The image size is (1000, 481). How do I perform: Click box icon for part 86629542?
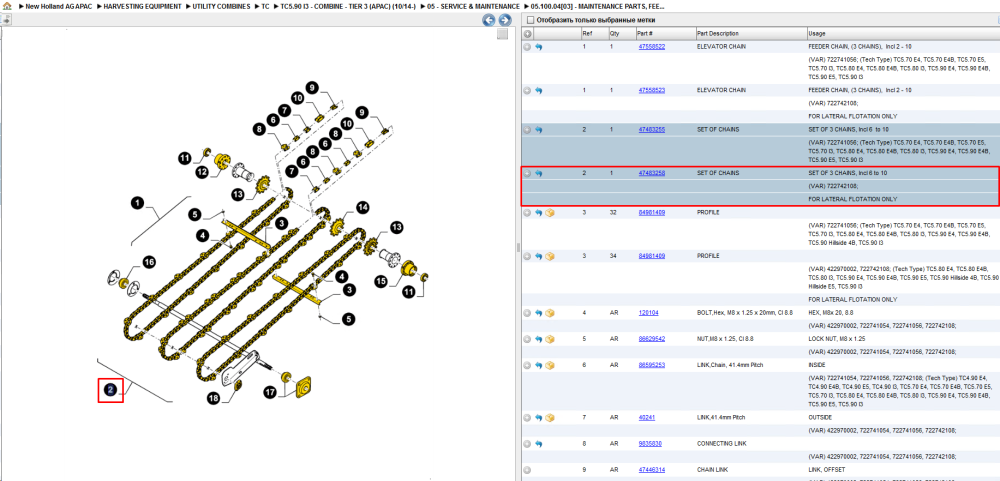click(550, 339)
